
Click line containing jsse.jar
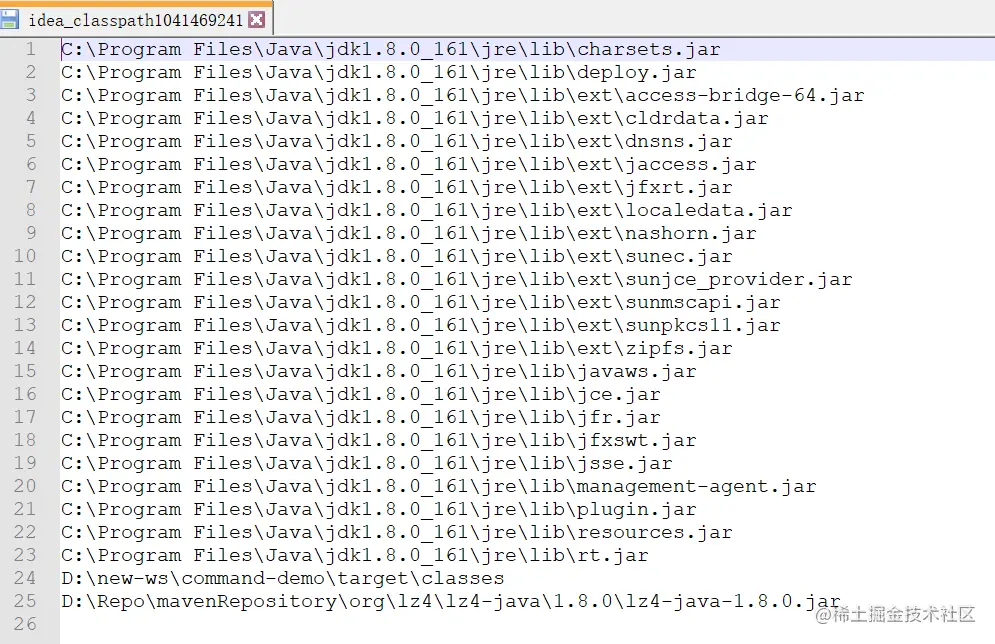[367, 463]
